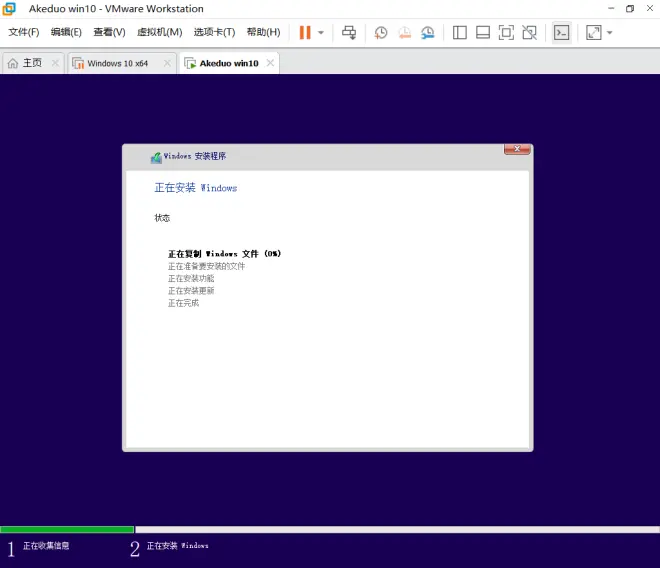Restore down the VMware Workstation window
Image resolution: width=660 pixels, height=568 pixels.
(630, 8)
